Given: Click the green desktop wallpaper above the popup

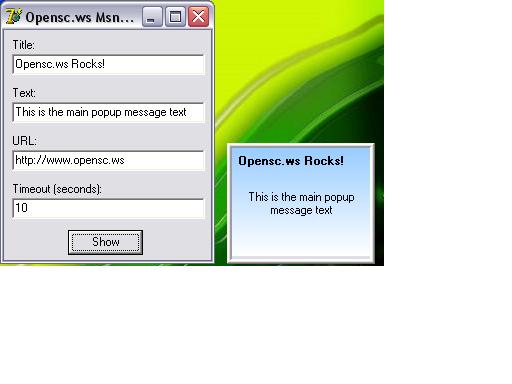Looking at the screenshot, I should point(300,83).
